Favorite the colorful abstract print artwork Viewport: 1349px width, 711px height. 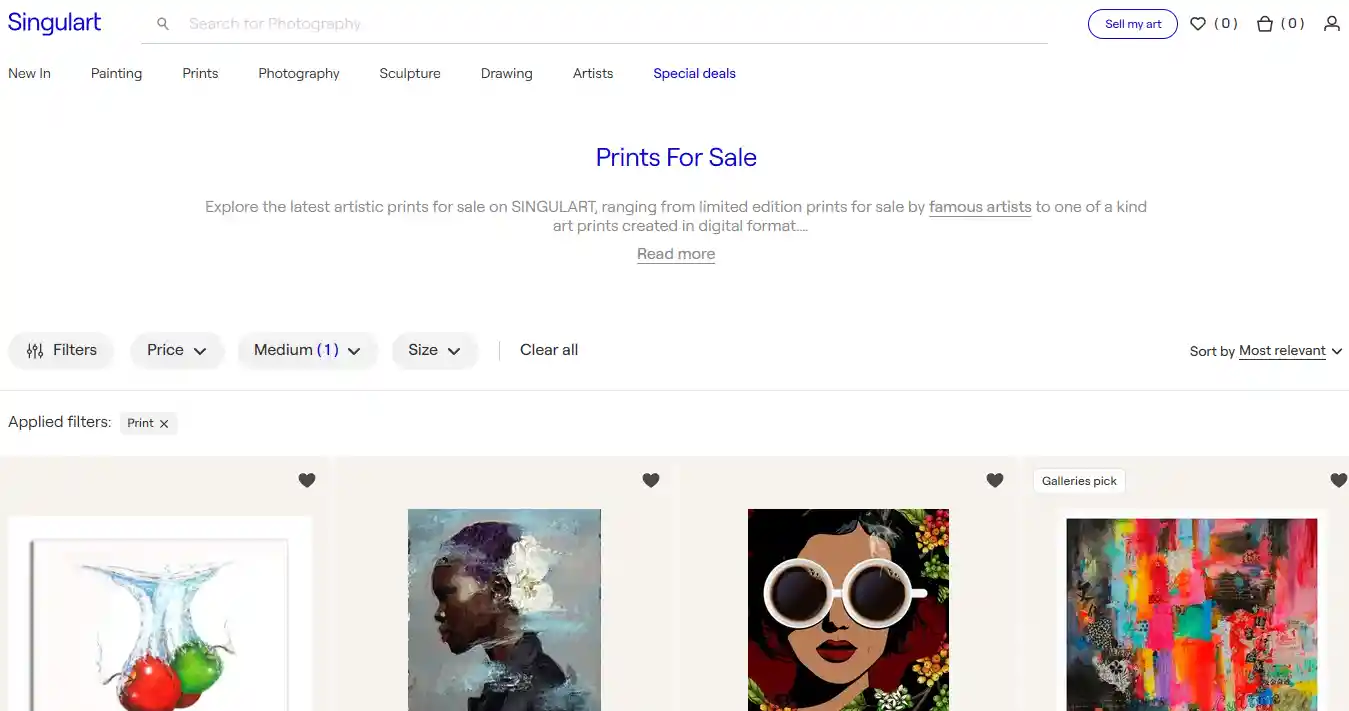1338,480
